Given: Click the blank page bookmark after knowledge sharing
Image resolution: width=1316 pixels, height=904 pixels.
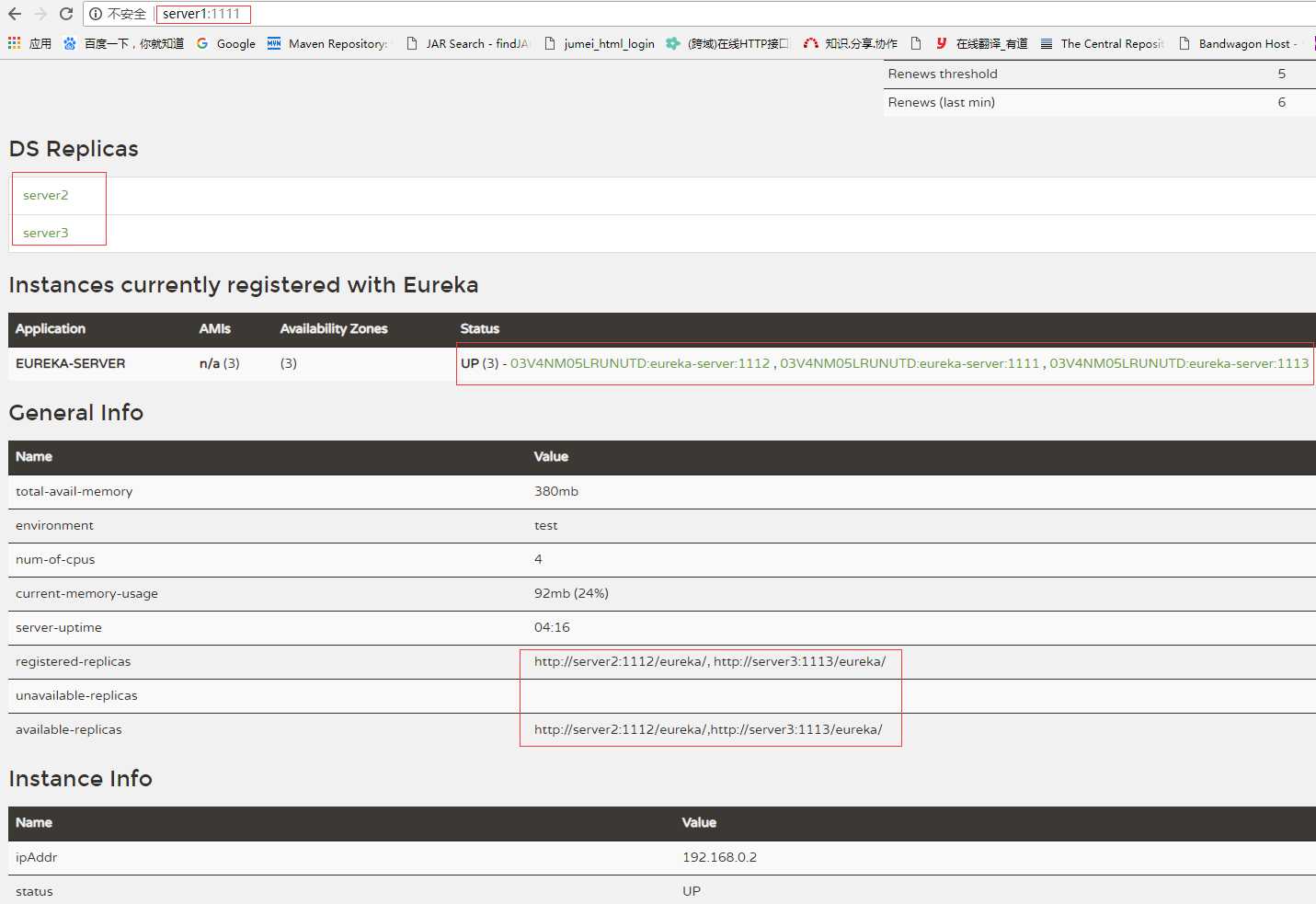Looking at the screenshot, I should coord(916,43).
